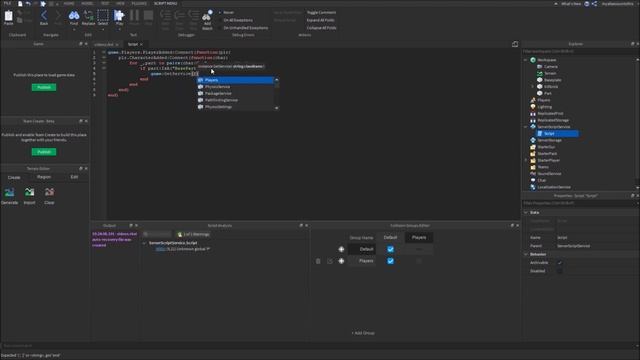Select On Unhandled Exceptions option
The height and width of the screenshot is (360, 640).
(243, 28)
